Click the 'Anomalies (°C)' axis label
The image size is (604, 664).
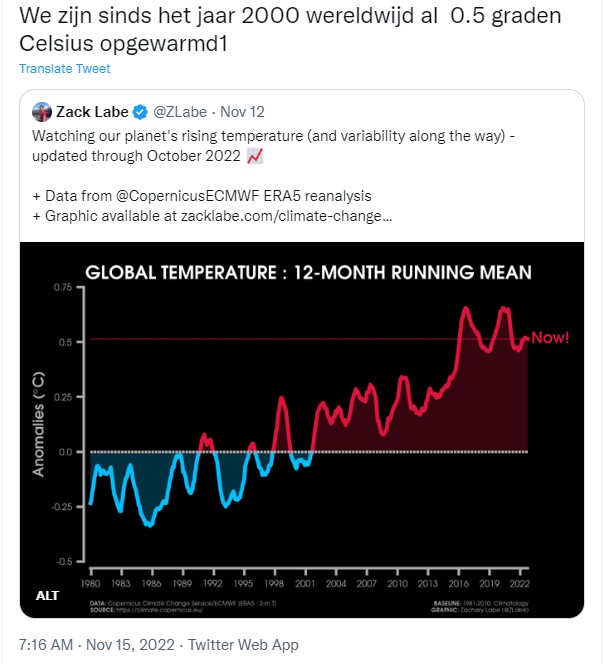tap(39, 420)
